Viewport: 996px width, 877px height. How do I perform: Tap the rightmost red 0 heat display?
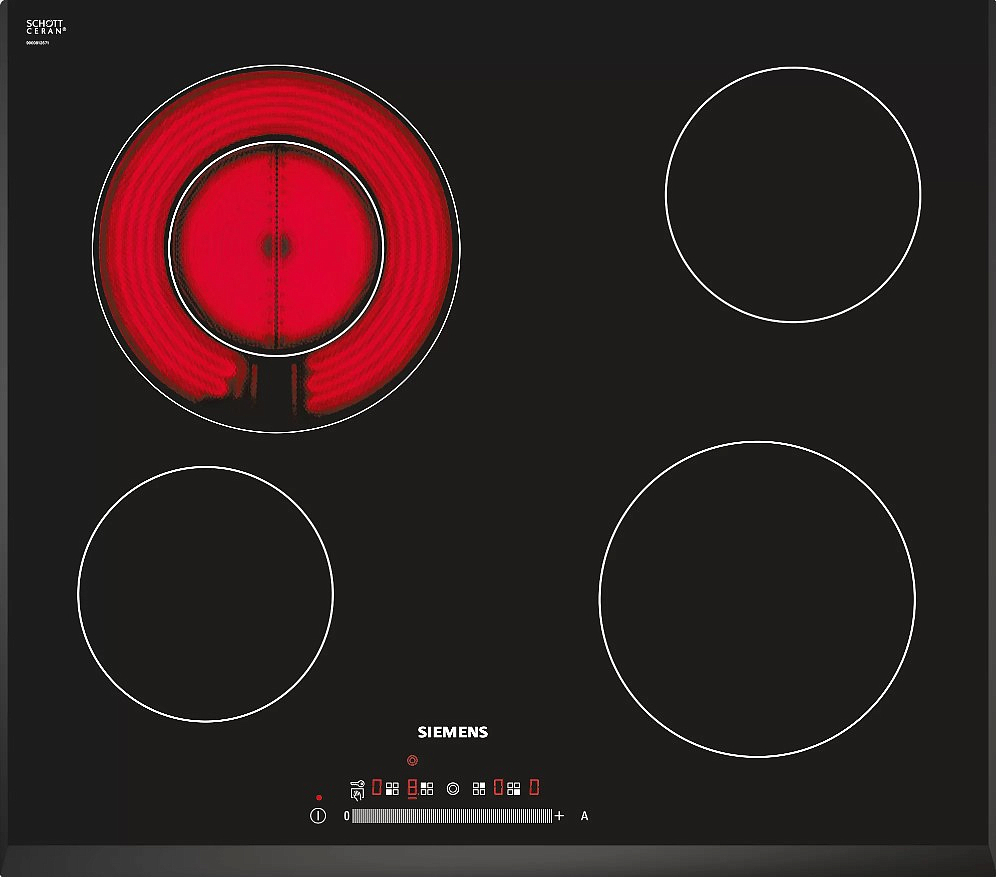click(x=534, y=788)
